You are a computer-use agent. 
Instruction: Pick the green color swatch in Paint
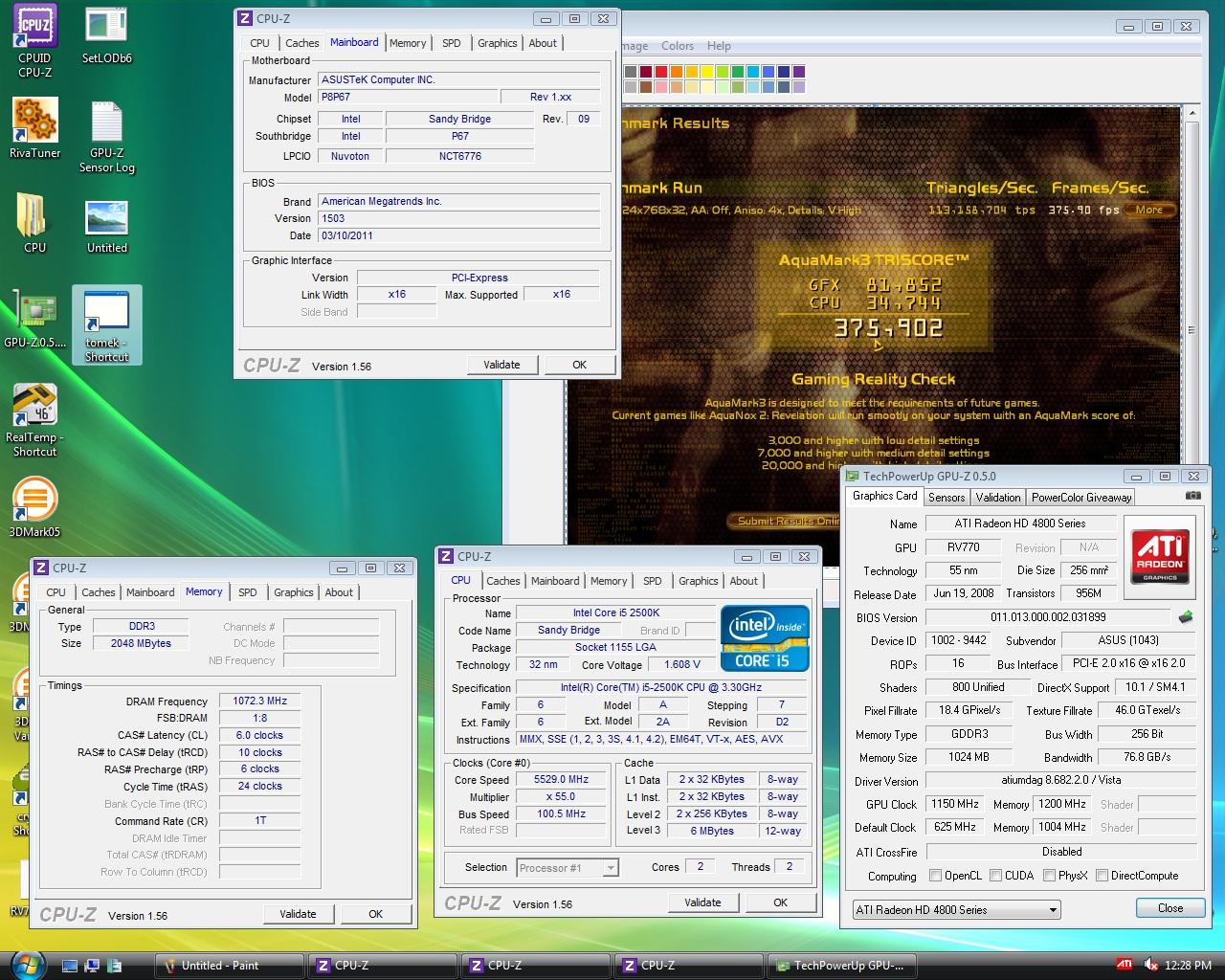coord(738,72)
